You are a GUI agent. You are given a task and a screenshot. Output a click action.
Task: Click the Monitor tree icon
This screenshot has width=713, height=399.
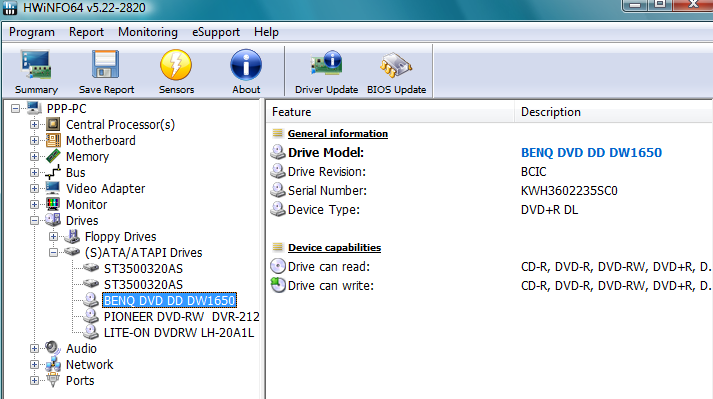(x=53, y=204)
